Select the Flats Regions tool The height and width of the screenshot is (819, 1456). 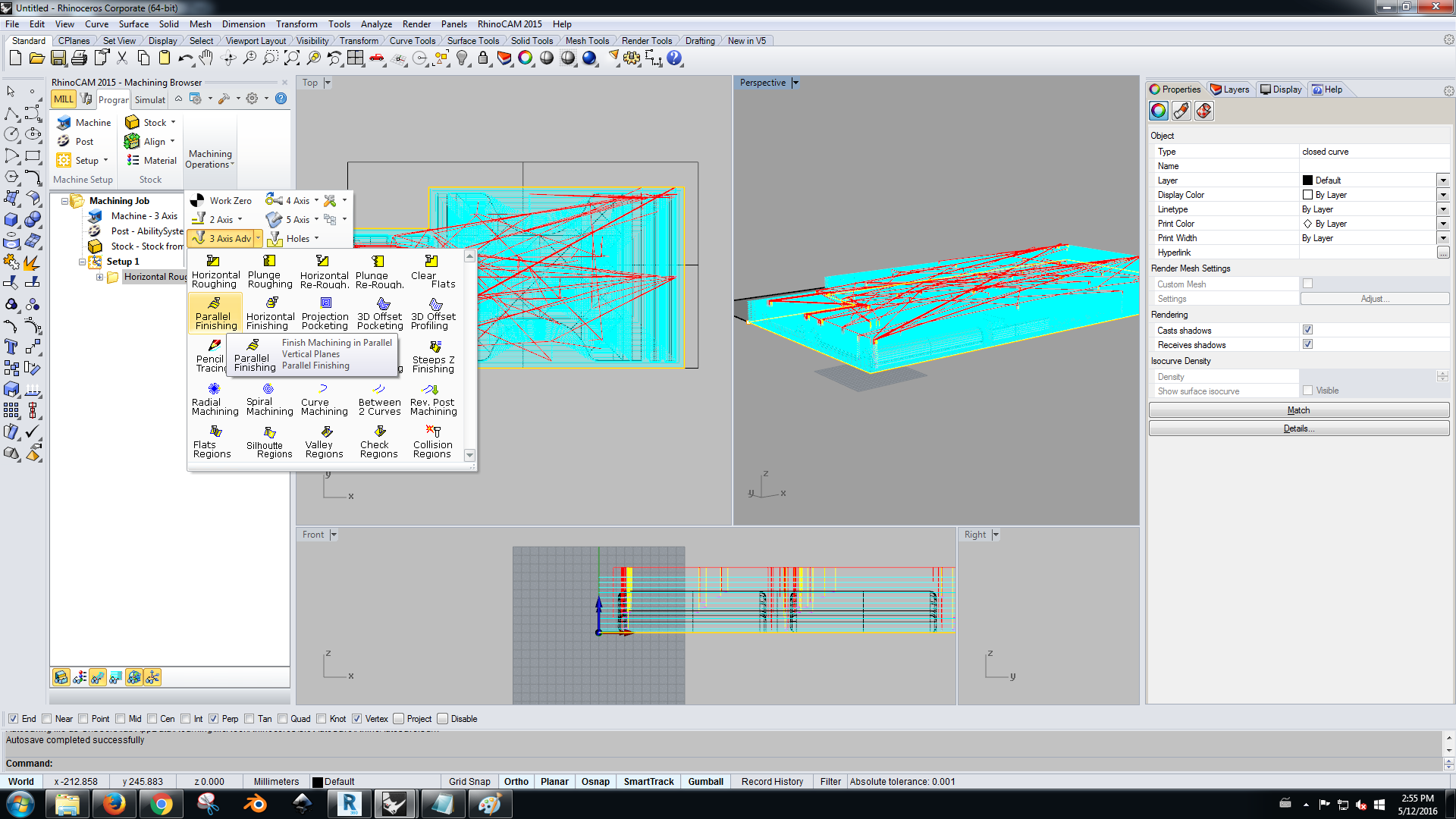[212, 441]
